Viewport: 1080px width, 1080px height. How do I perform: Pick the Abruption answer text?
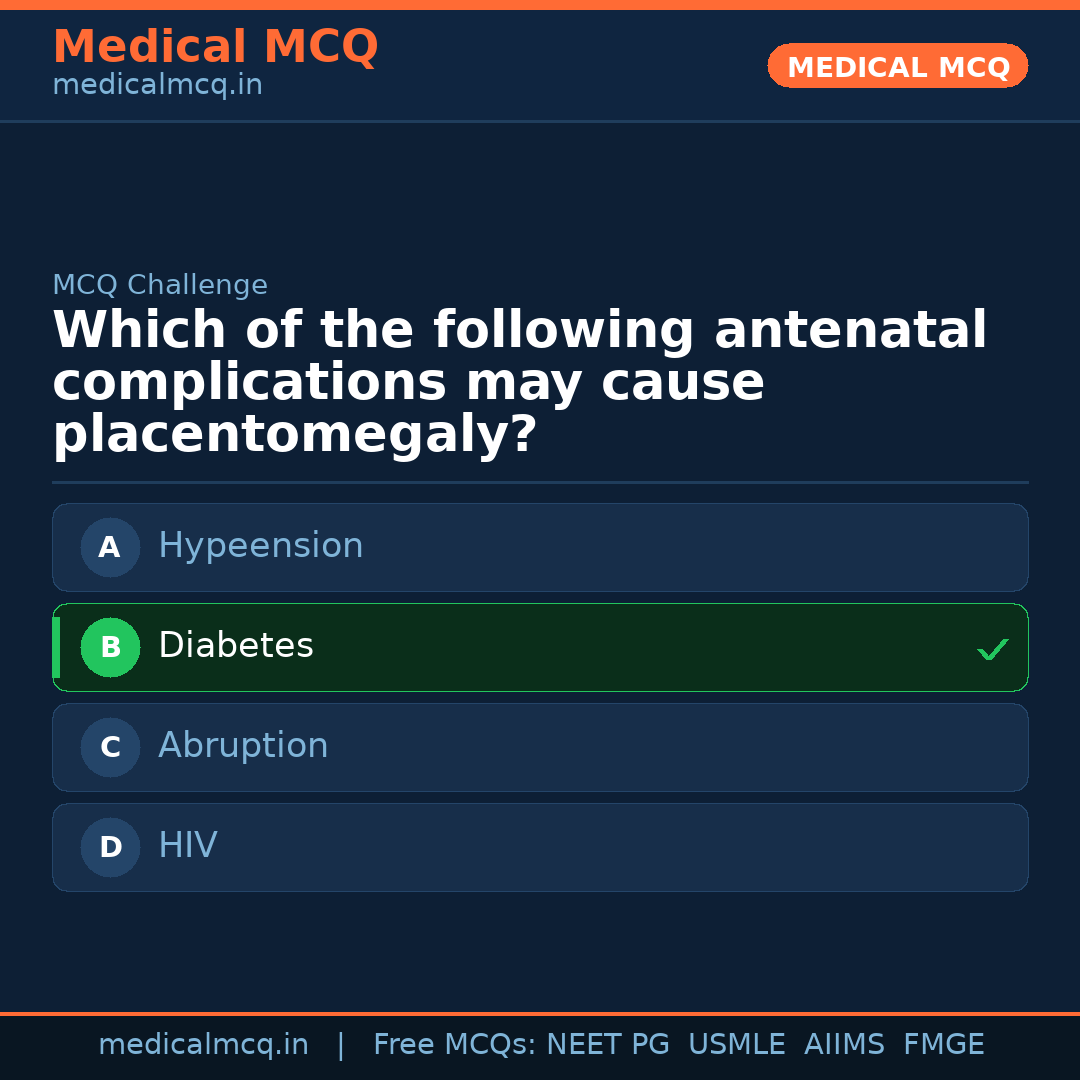click(x=243, y=746)
